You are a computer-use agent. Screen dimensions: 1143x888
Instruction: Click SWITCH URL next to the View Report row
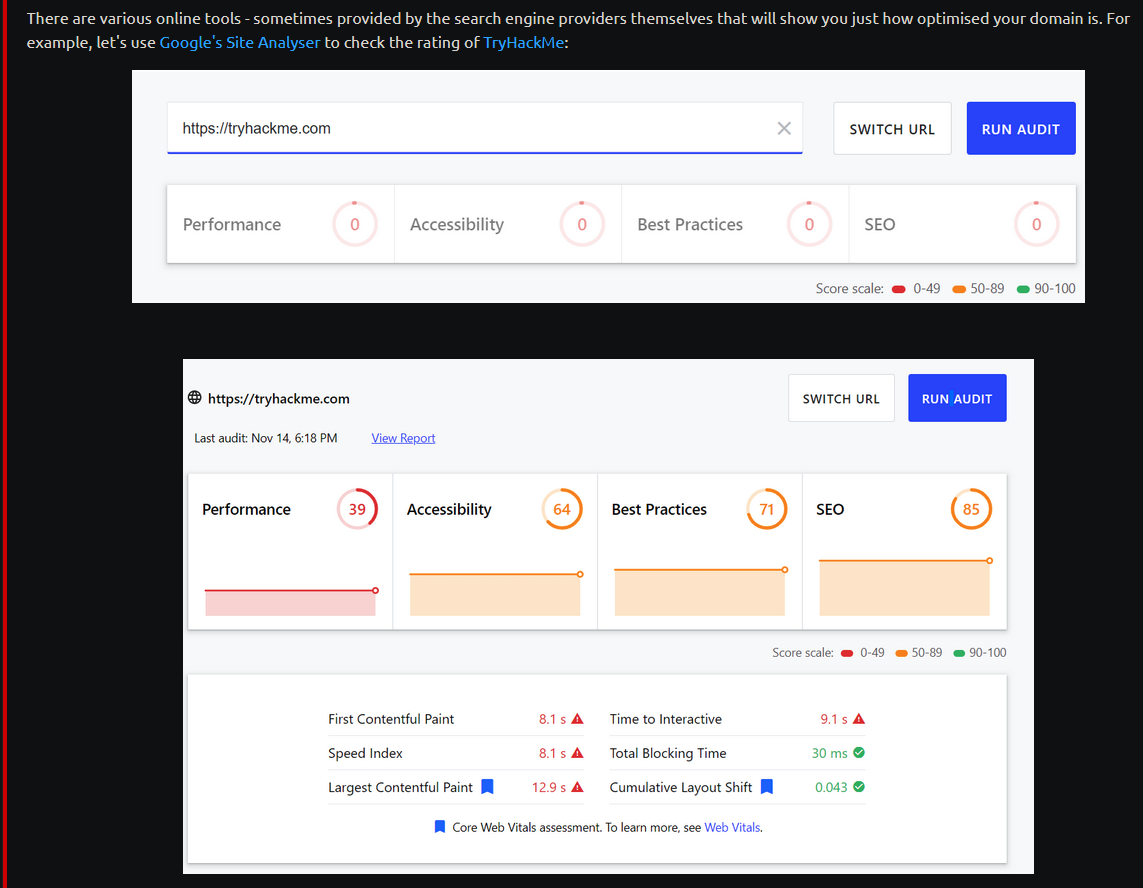pyautogui.click(x=841, y=398)
